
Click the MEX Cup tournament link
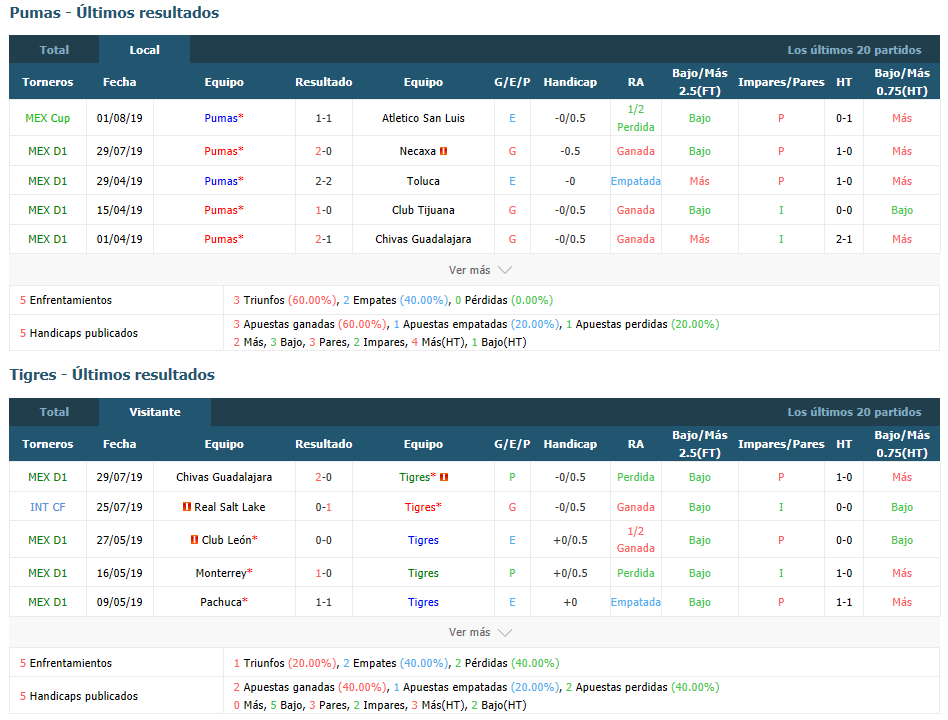pyautogui.click(x=48, y=118)
